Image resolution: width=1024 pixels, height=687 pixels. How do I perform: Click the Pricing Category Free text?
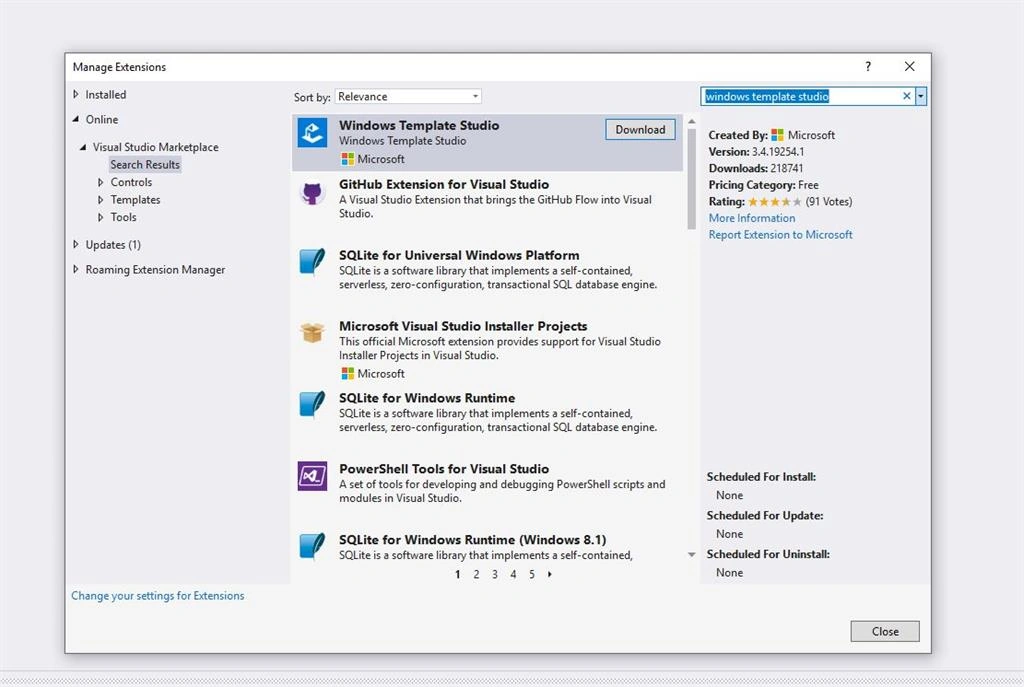tap(763, 185)
